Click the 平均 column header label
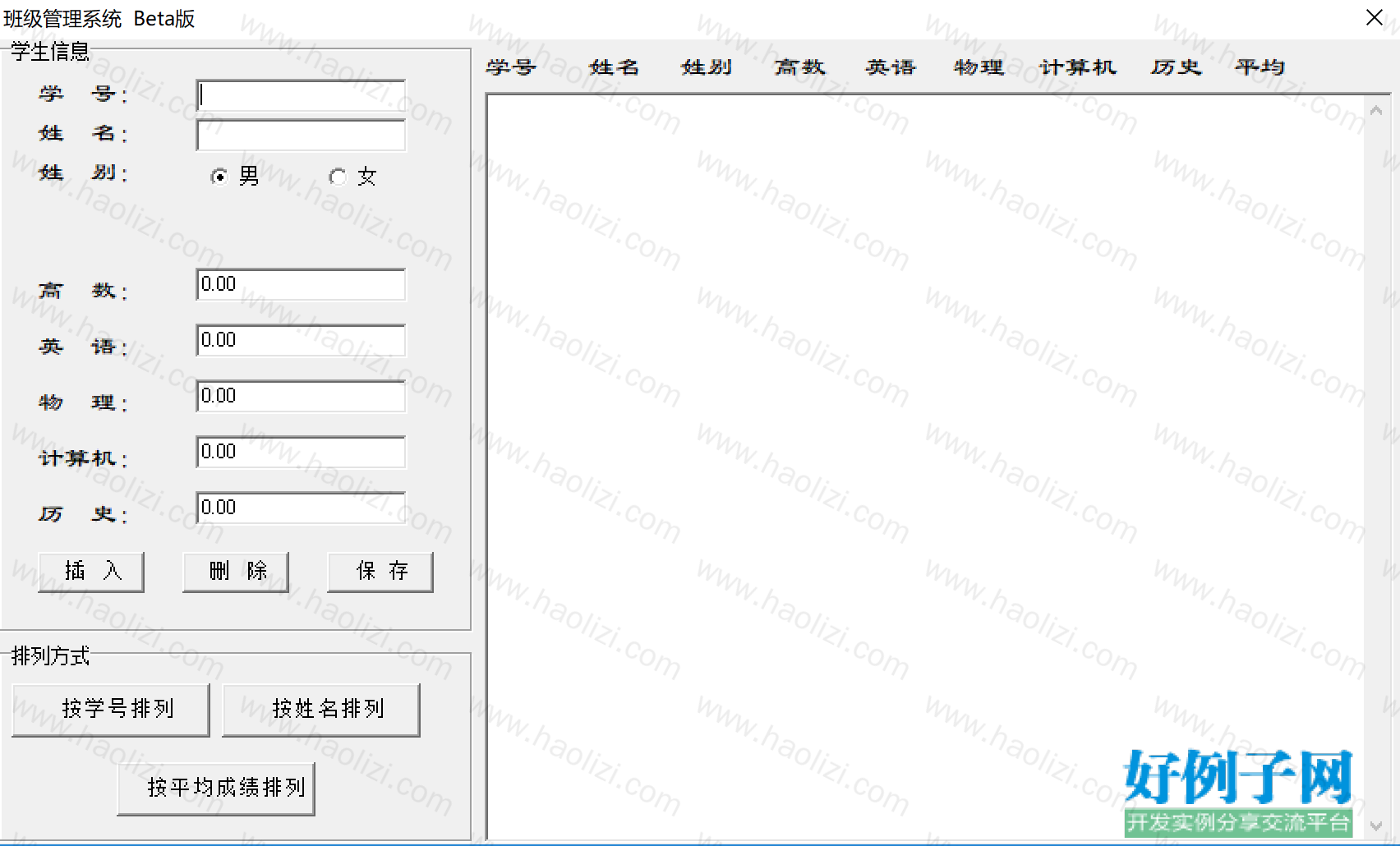Screen dimensions: 1400x846 1260,67
